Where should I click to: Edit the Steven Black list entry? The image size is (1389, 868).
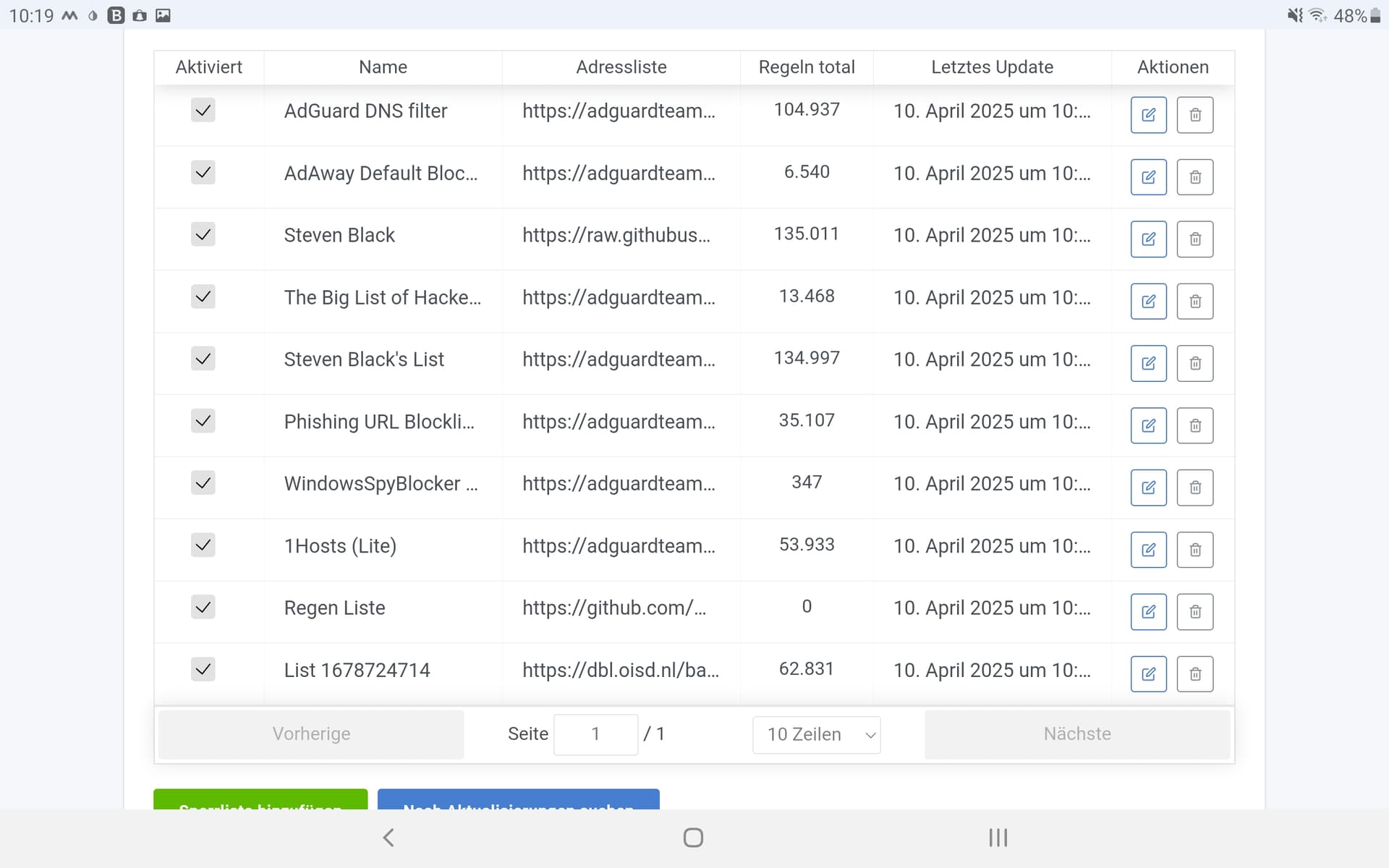[x=1148, y=239]
